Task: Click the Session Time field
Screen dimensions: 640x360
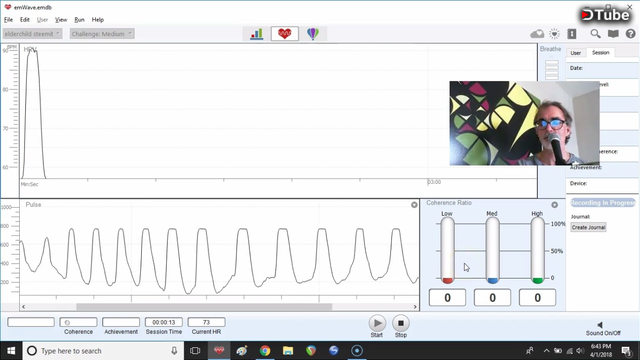Action: point(164,322)
